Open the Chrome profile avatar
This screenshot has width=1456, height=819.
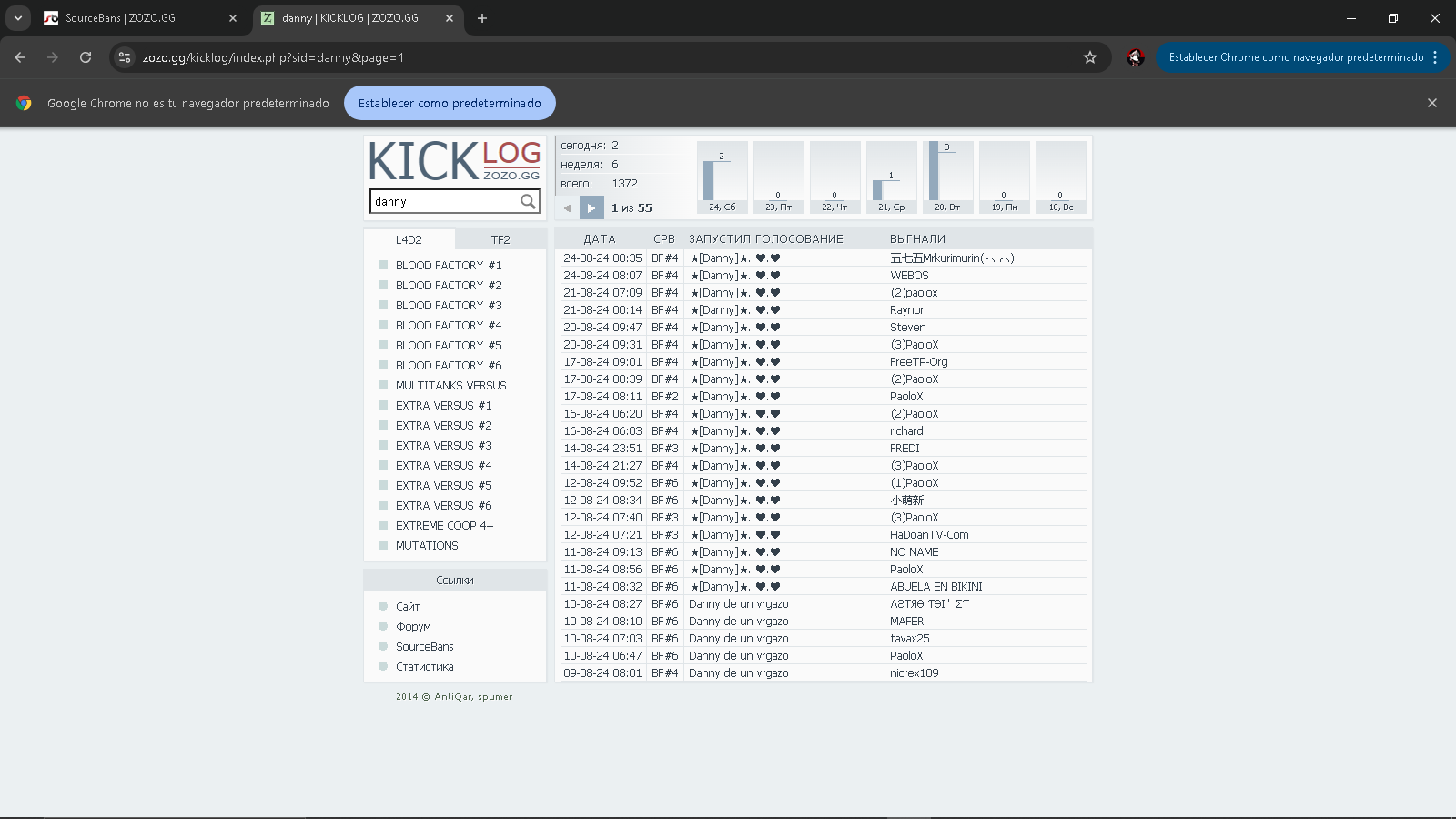[x=1135, y=57]
